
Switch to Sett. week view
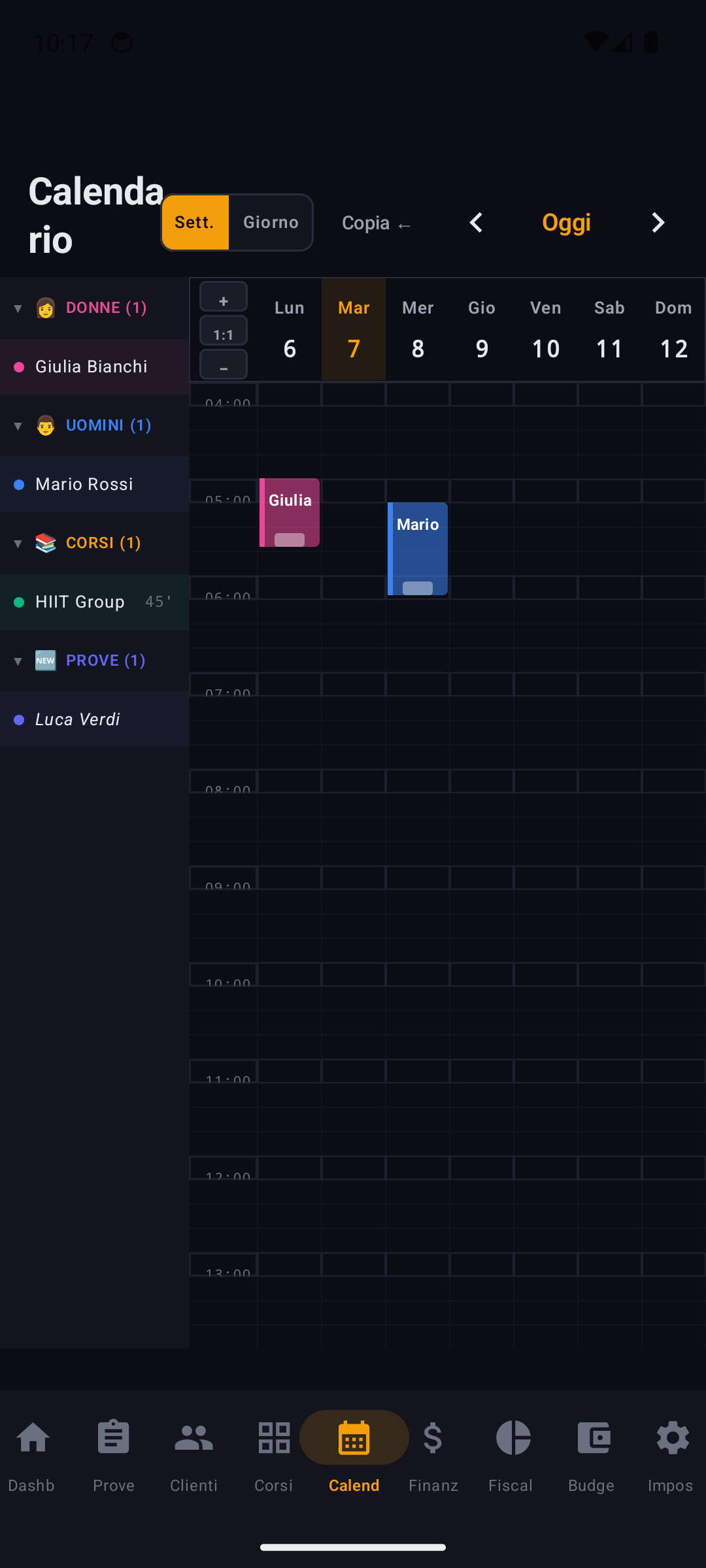pyautogui.click(x=195, y=222)
